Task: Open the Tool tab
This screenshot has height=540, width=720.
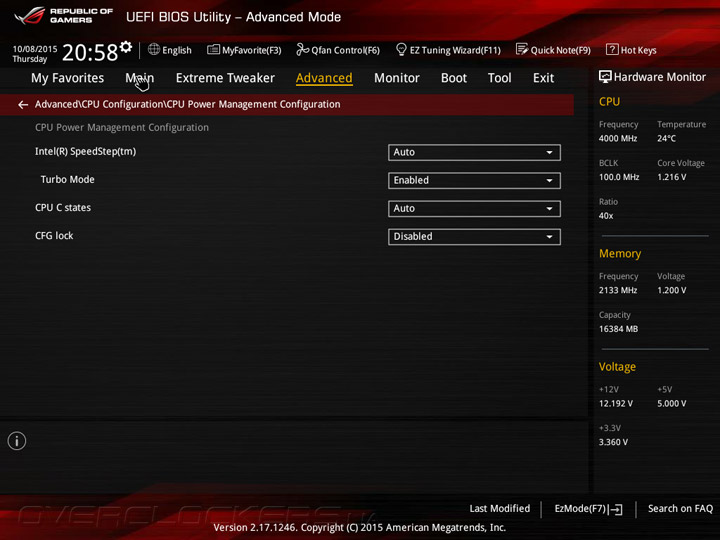Action: [500, 78]
